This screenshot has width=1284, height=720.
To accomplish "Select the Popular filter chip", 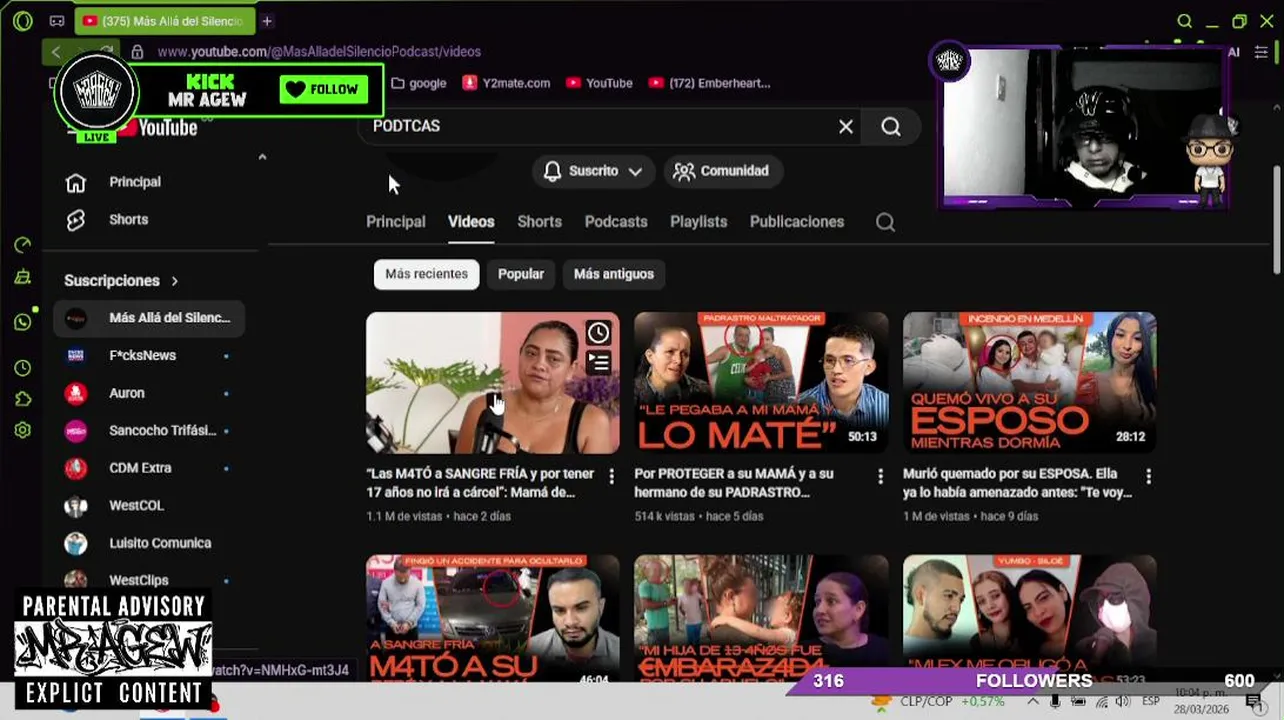I will click(x=521, y=274).
